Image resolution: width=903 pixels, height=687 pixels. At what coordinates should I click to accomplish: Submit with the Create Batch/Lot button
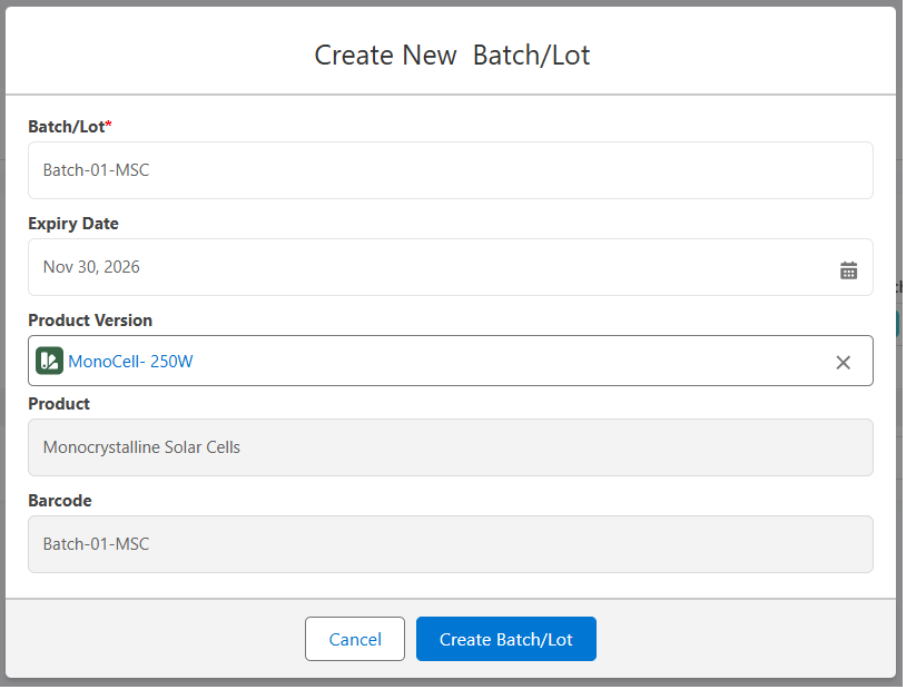click(x=506, y=639)
